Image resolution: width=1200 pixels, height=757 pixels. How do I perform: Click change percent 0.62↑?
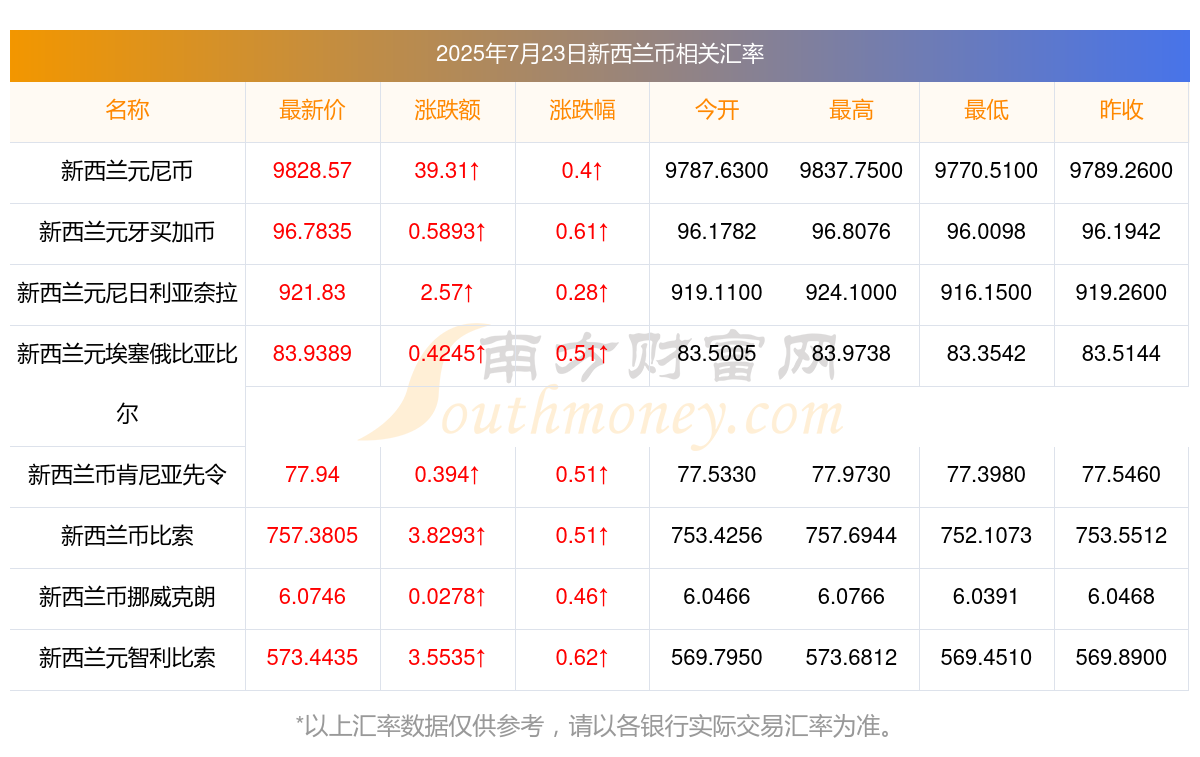tap(582, 658)
